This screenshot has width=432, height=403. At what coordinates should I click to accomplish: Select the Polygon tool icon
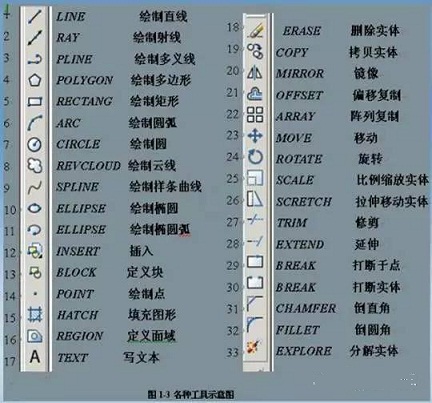coord(35,80)
